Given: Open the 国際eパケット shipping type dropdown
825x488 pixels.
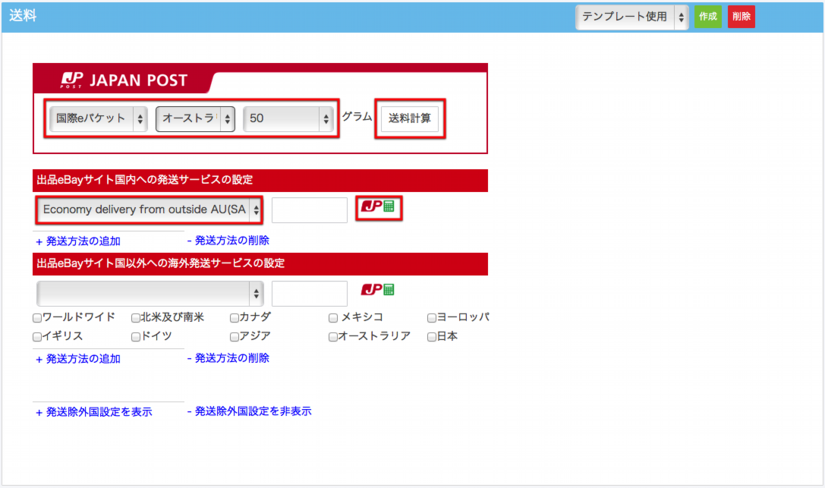Looking at the screenshot, I should click(98, 119).
